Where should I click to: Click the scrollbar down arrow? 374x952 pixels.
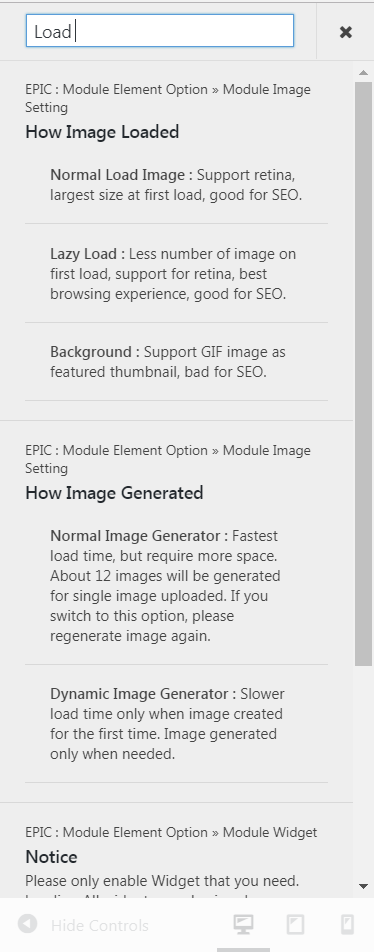363,886
